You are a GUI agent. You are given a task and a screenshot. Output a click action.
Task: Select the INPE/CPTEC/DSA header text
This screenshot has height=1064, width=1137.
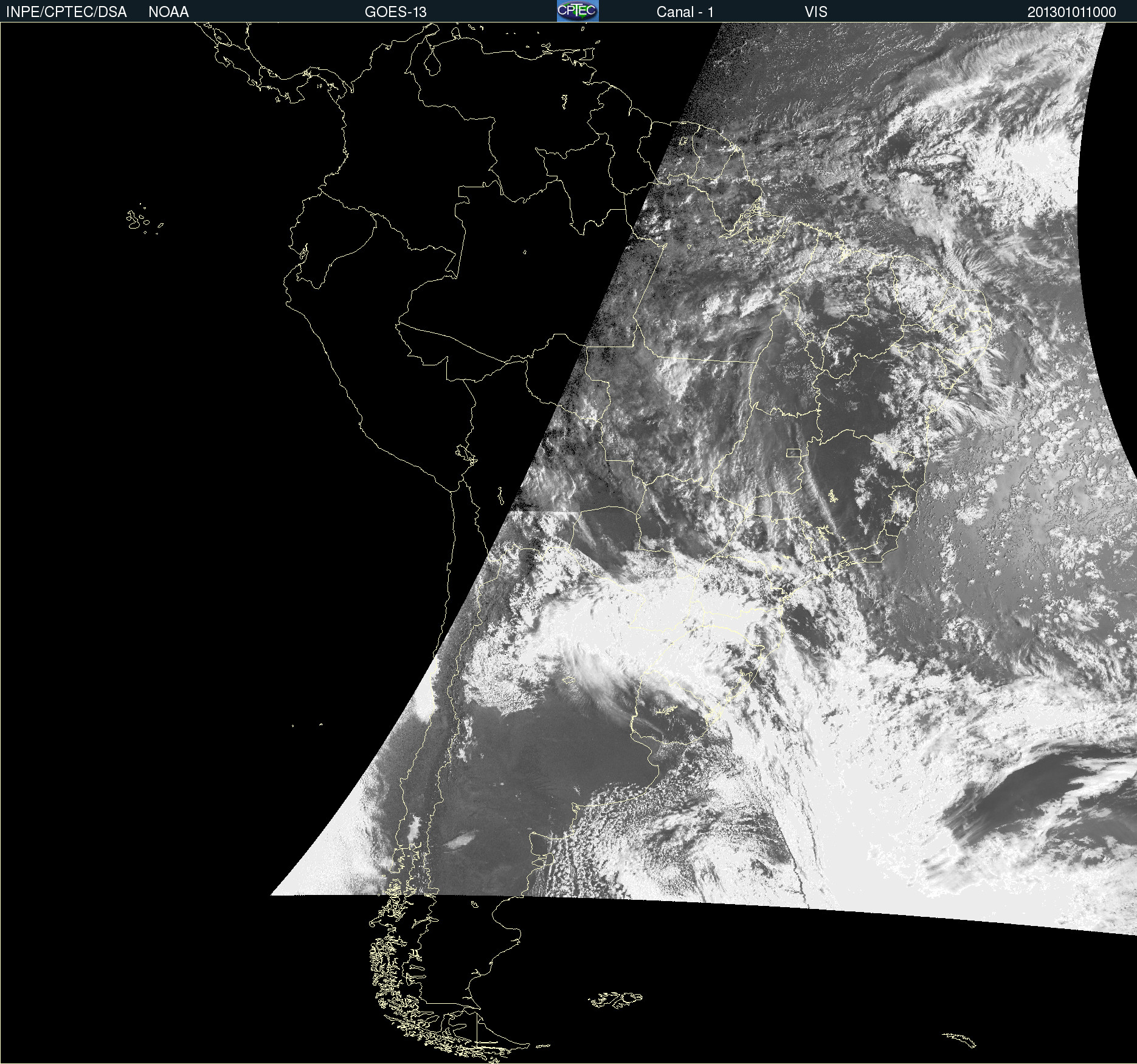(x=66, y=12)
